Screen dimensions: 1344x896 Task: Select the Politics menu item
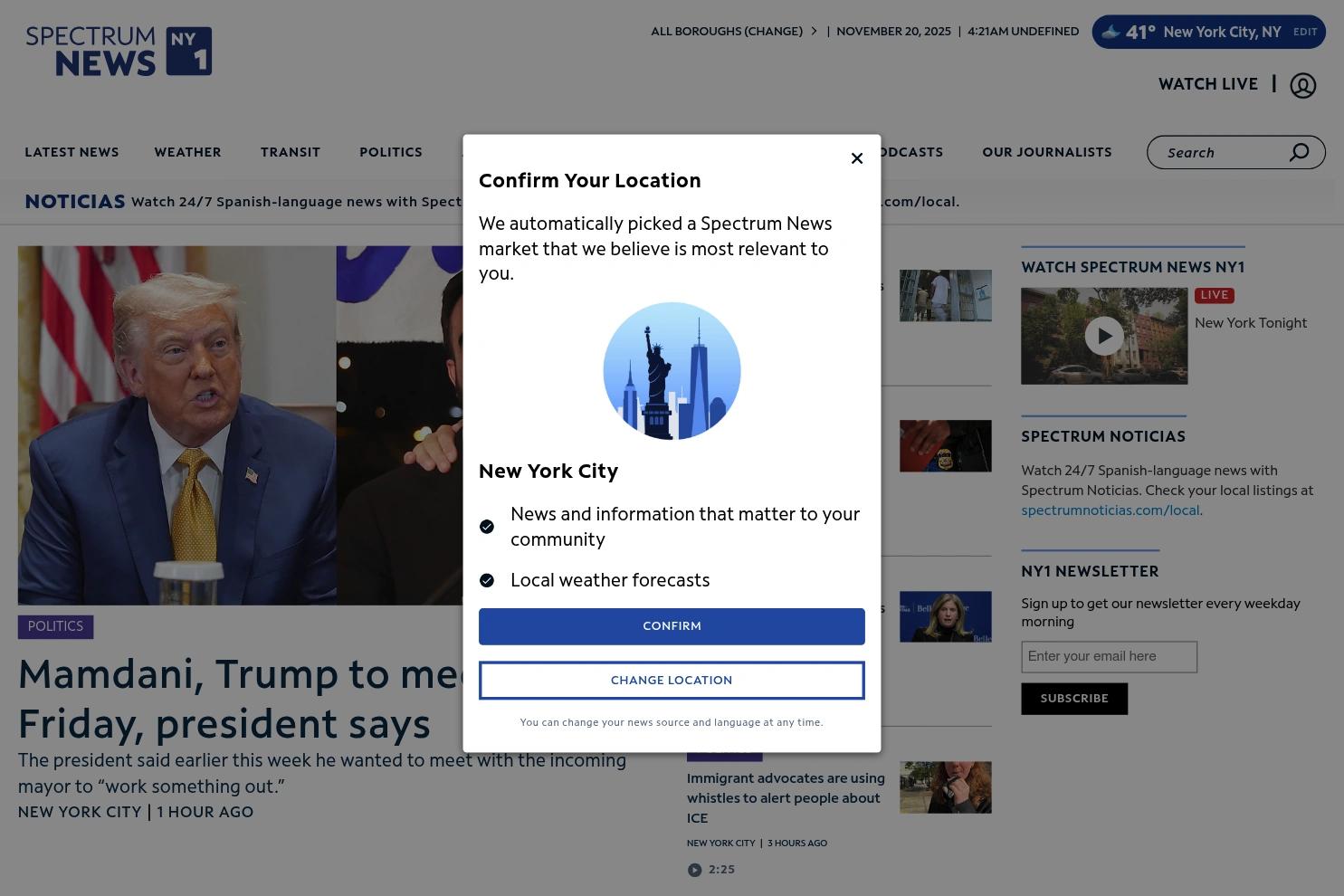click(391, 152)
